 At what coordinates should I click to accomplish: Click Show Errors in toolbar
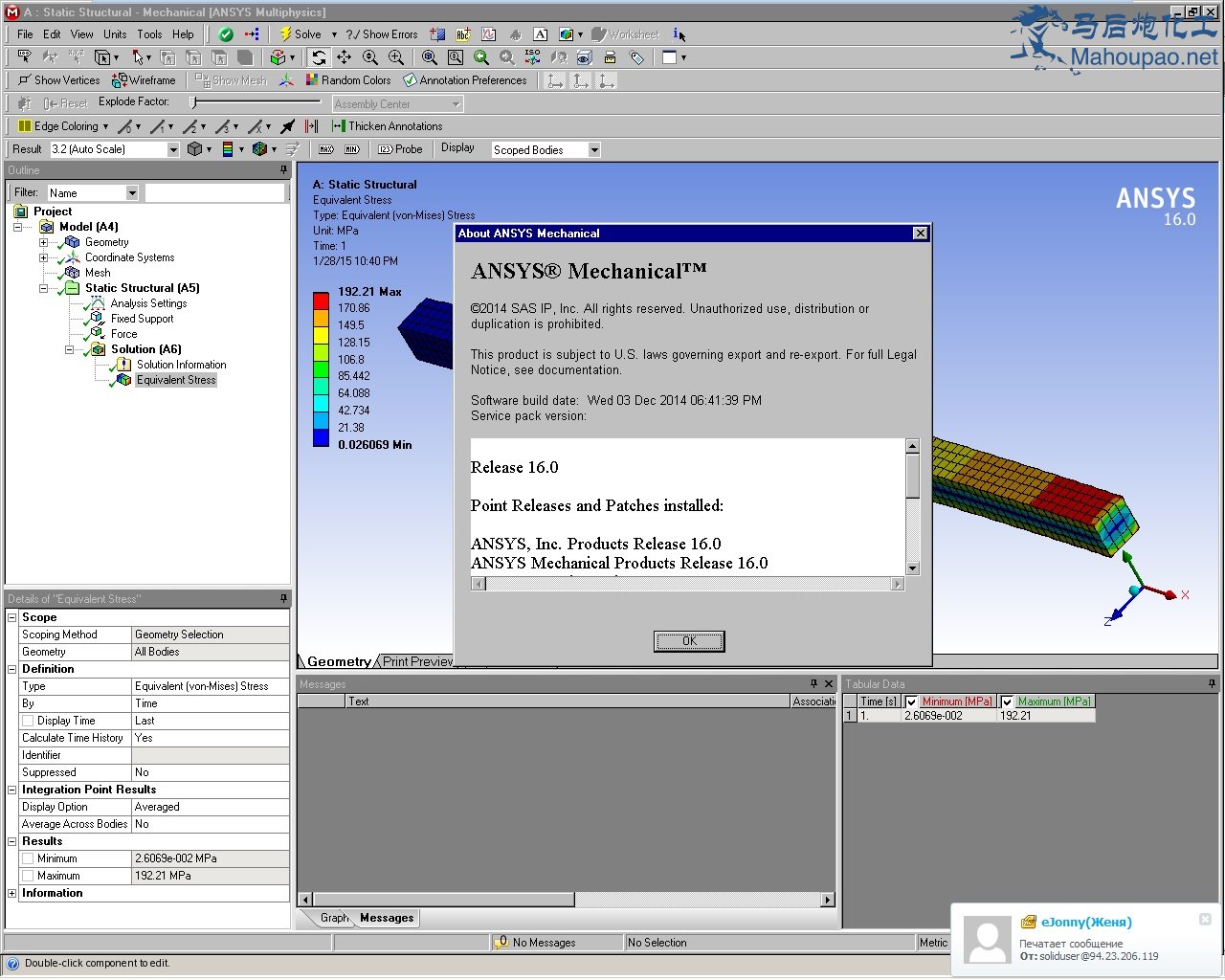point(382,34)
